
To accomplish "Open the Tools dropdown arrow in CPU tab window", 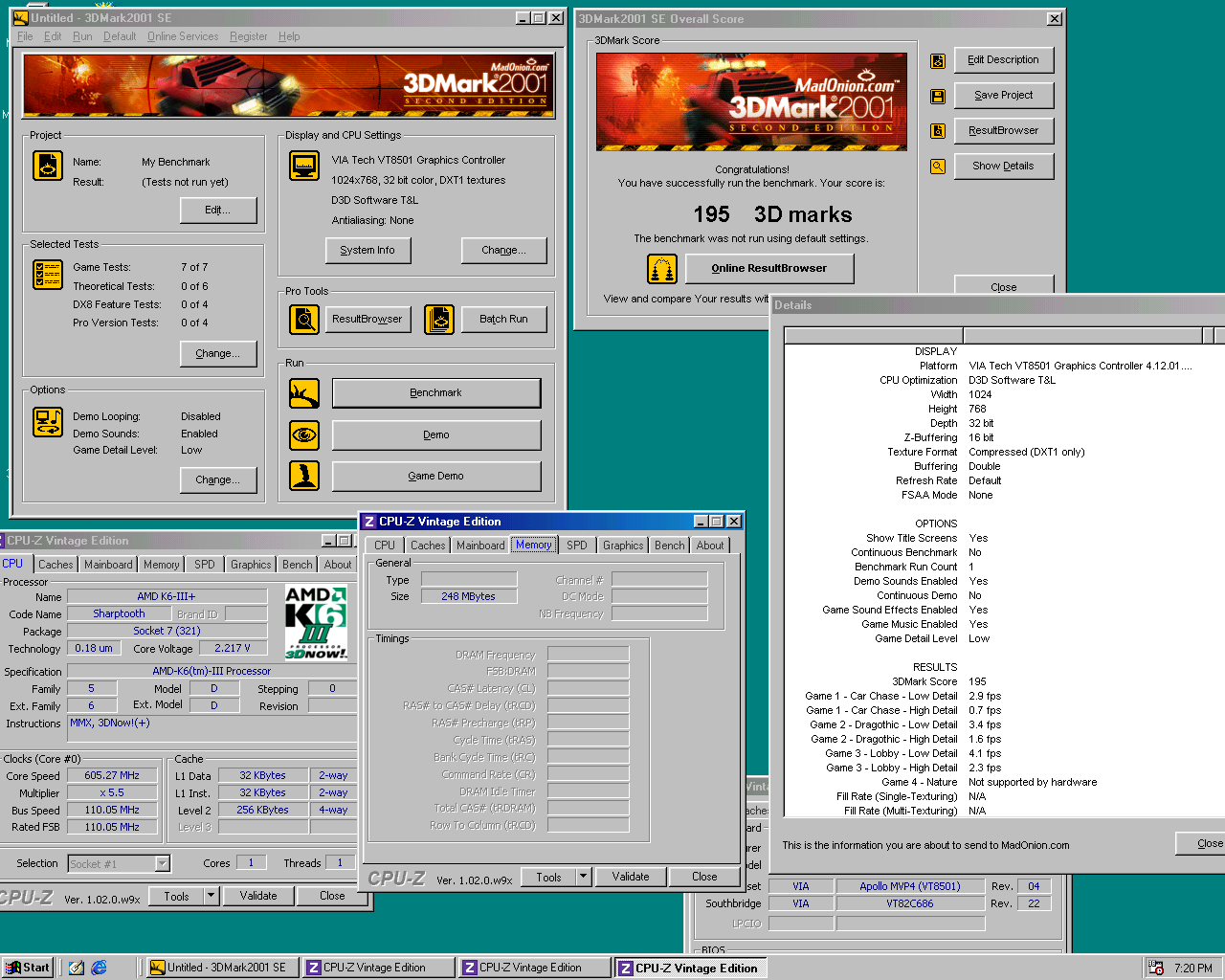I will (212, 896).
